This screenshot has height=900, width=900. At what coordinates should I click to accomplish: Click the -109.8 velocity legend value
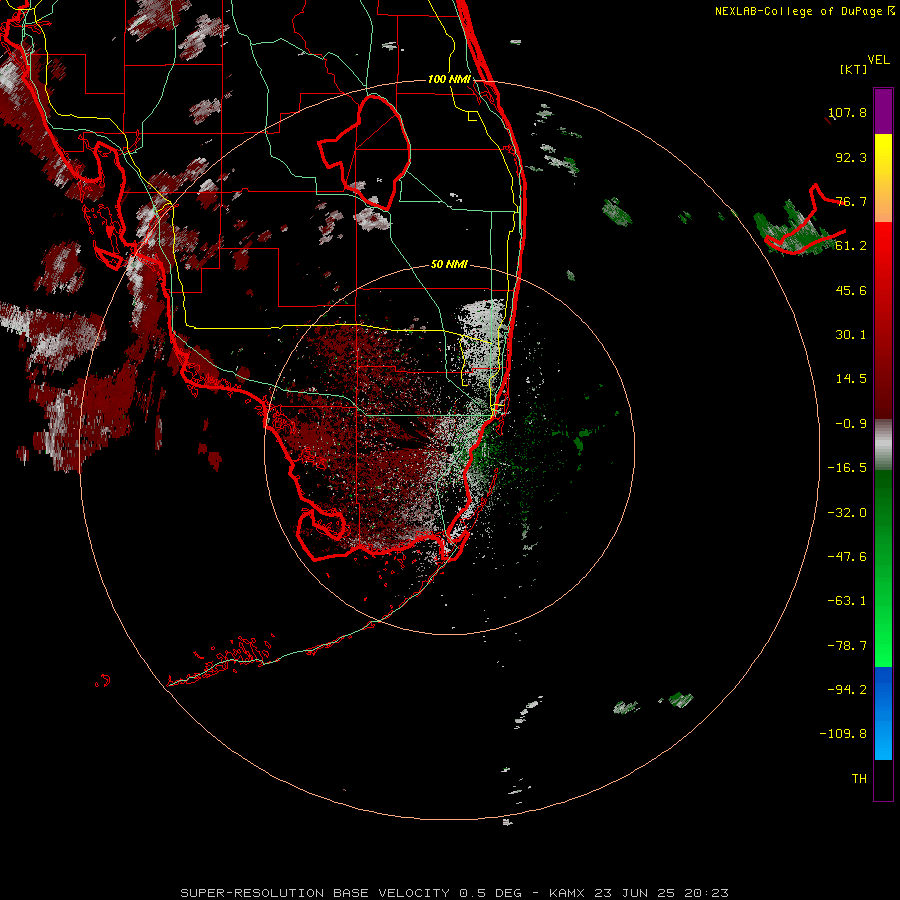844,734
